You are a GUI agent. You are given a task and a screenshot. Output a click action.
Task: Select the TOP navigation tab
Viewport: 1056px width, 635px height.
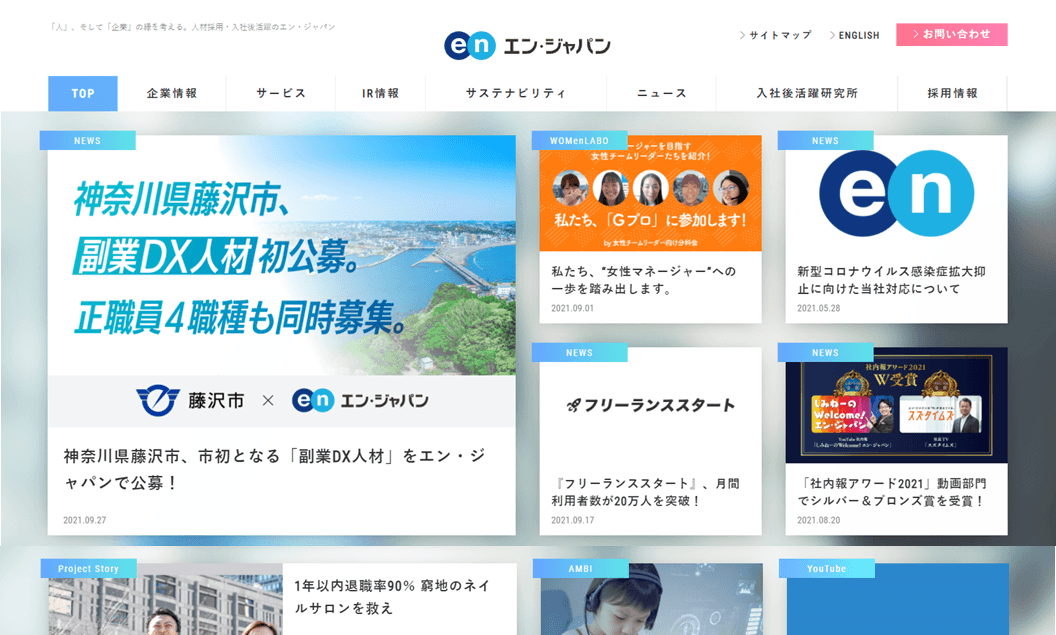click(82, 93)
